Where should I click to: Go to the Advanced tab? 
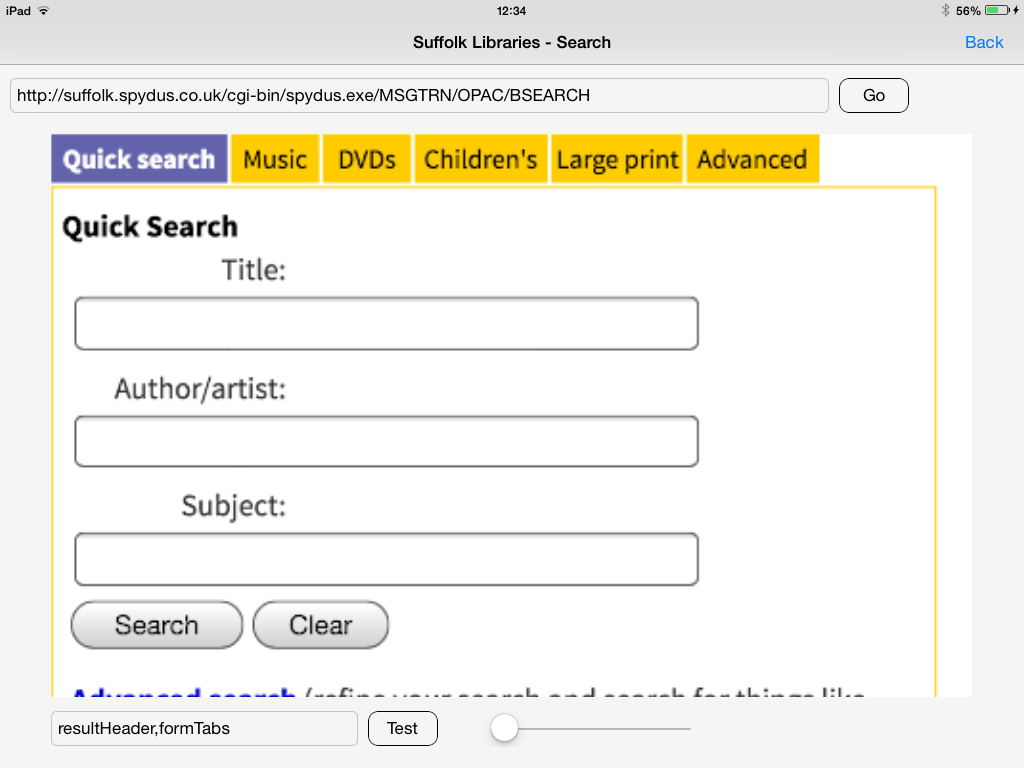click(x=752, y=160)
